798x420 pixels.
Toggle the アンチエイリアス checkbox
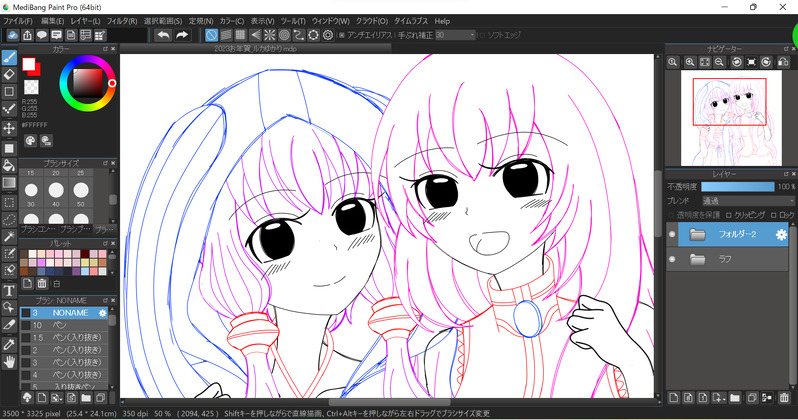[x=342, y=35]
